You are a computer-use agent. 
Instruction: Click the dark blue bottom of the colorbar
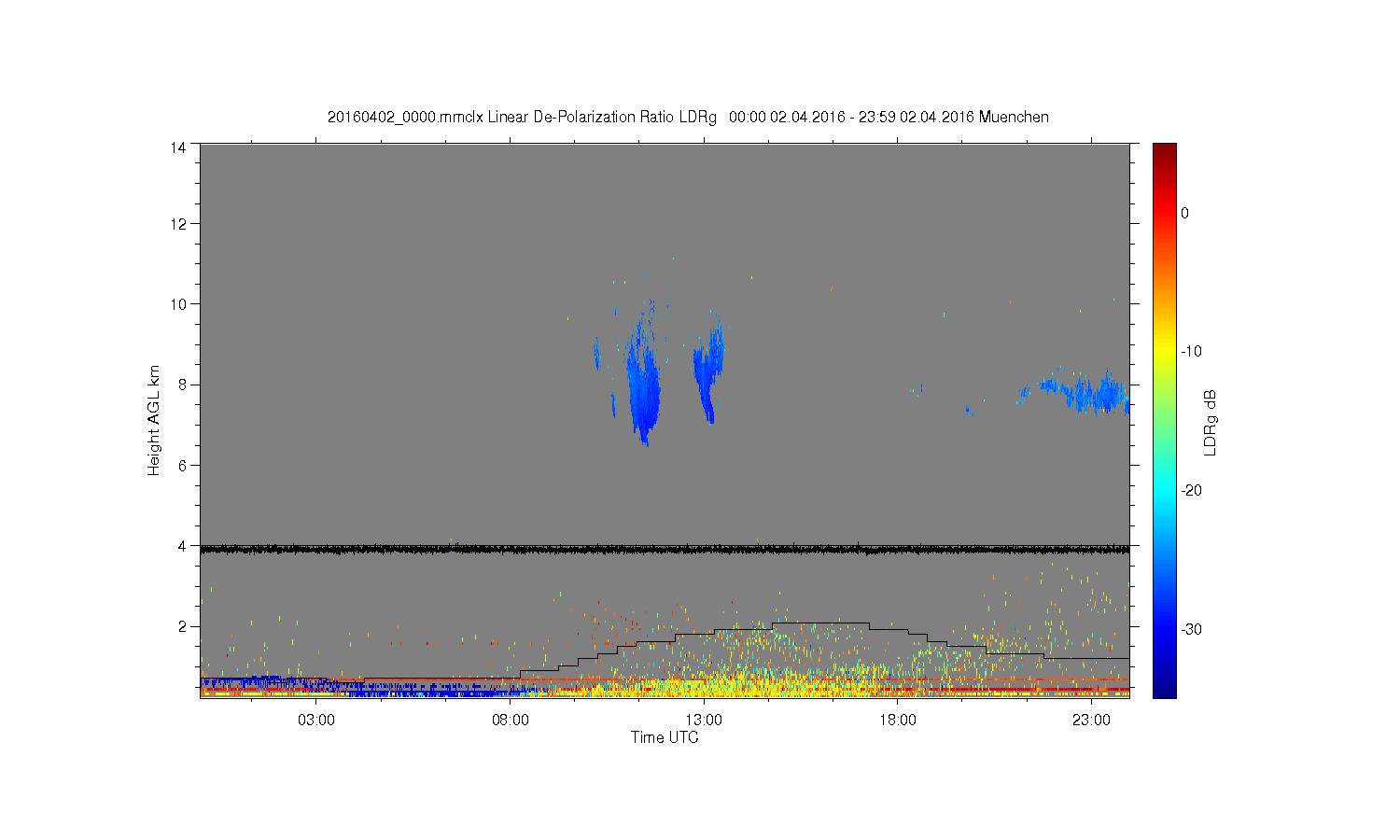pyautogui.click(x=1165, y=688)
